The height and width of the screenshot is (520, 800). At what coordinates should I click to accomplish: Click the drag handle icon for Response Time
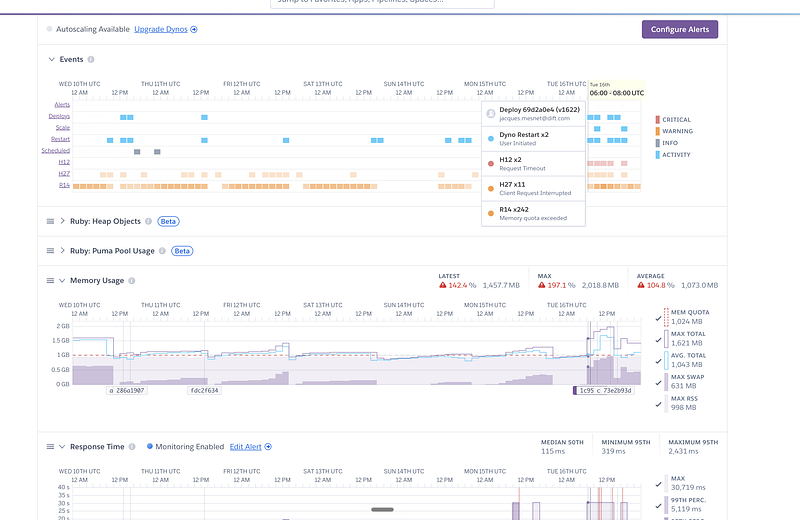point(50,447)
